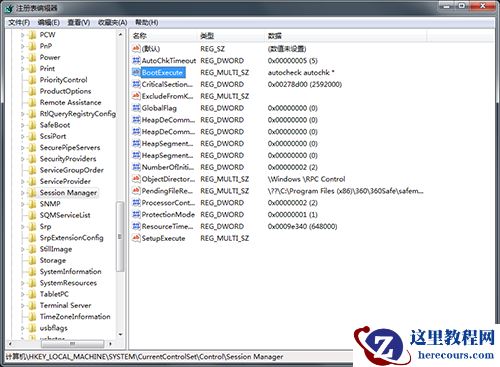
Task: Click the NumberOfIniti... value icon
Action: tap(136, 167)
